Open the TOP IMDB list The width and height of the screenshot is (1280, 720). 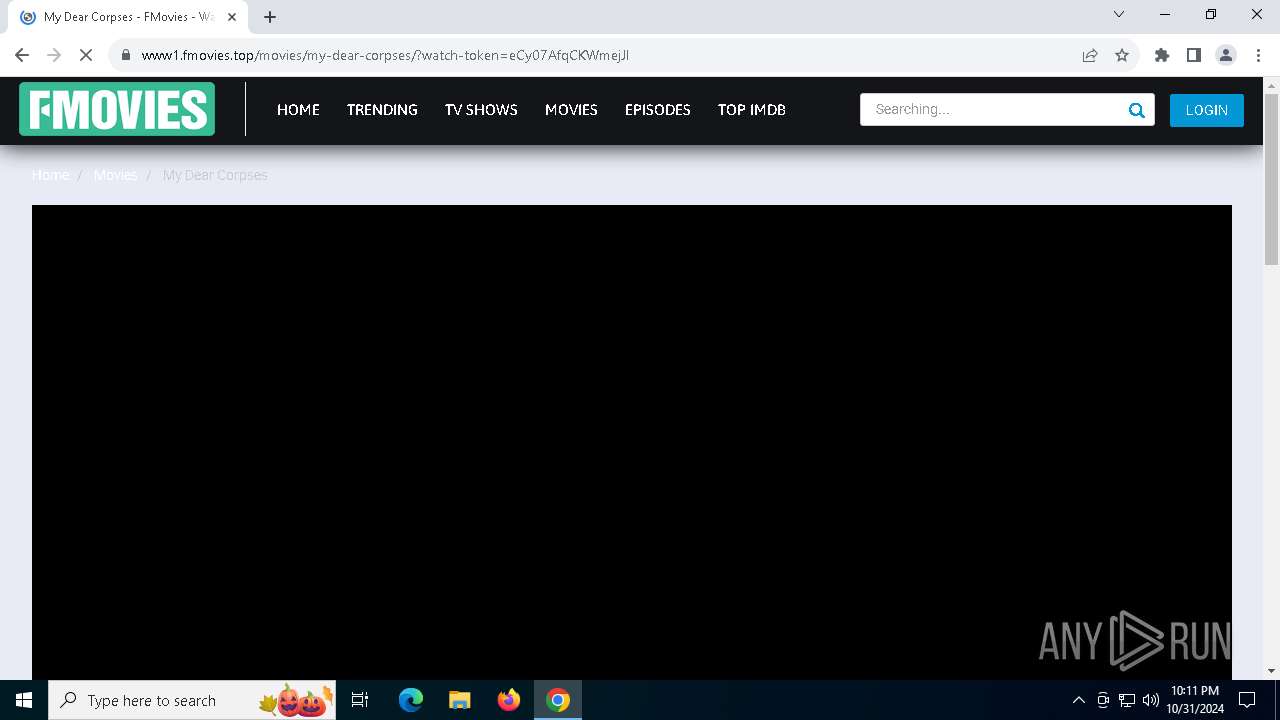(x=751, y=110)
